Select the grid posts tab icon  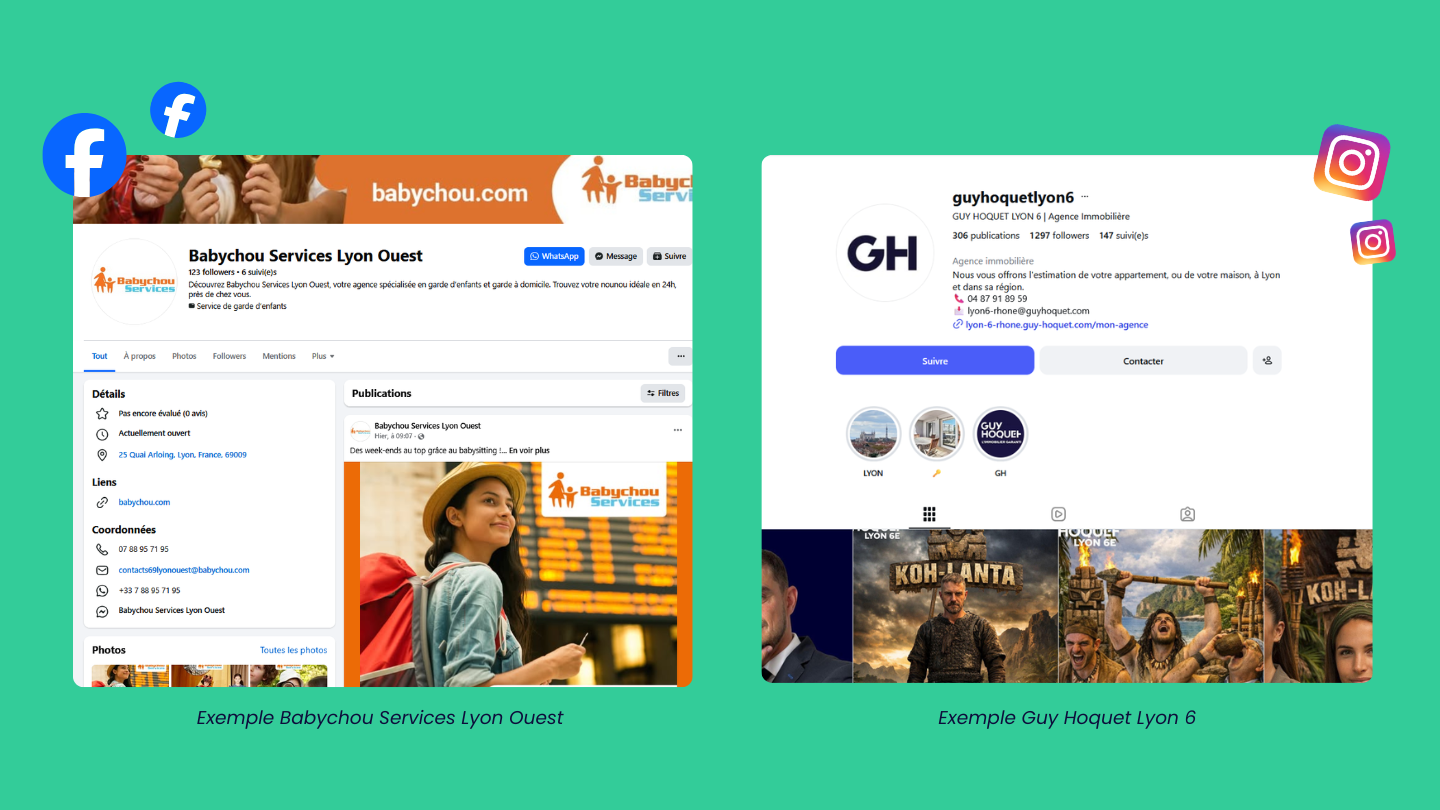point(929,514)
